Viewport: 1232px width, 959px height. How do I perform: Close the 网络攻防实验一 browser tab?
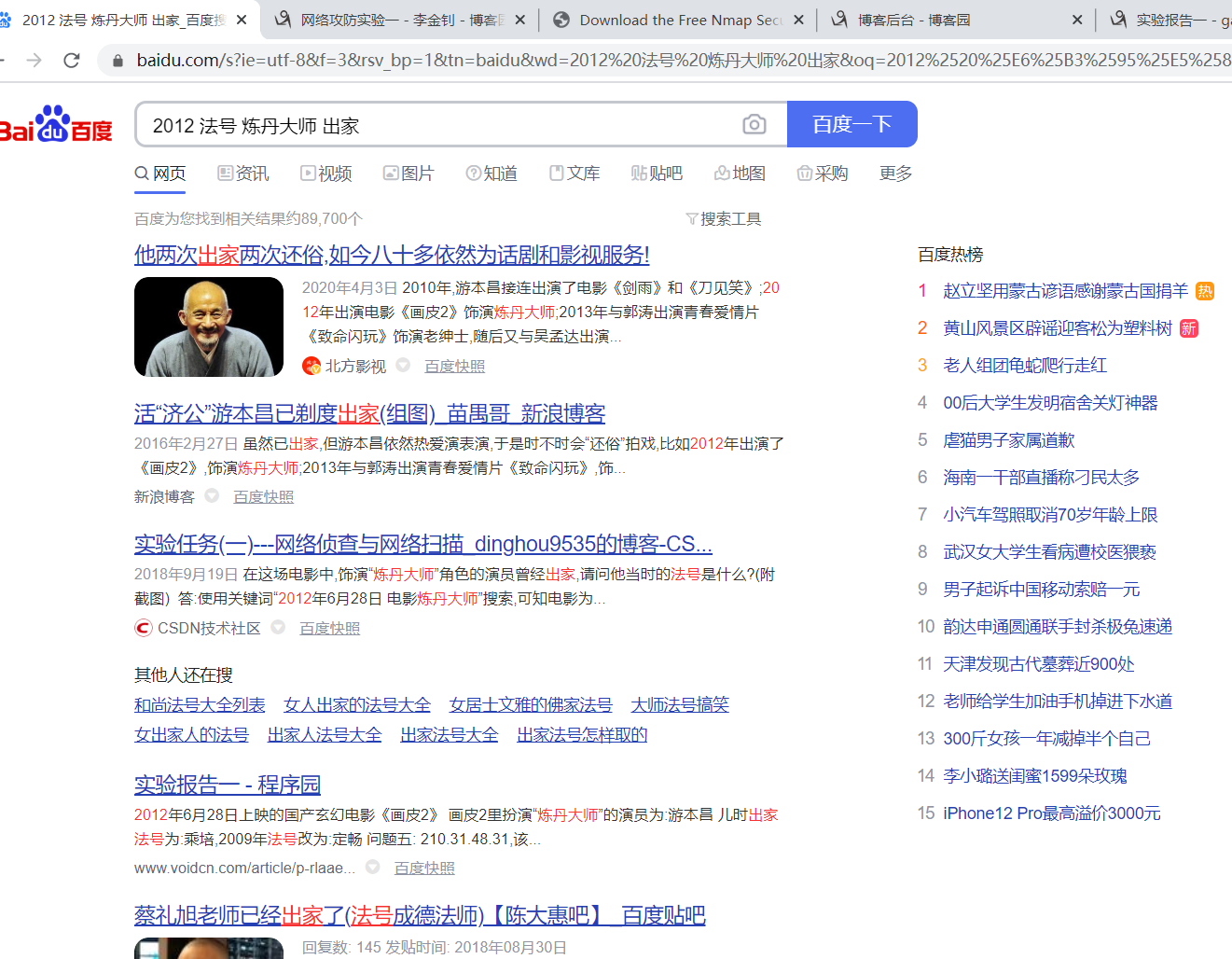[519, 20]
